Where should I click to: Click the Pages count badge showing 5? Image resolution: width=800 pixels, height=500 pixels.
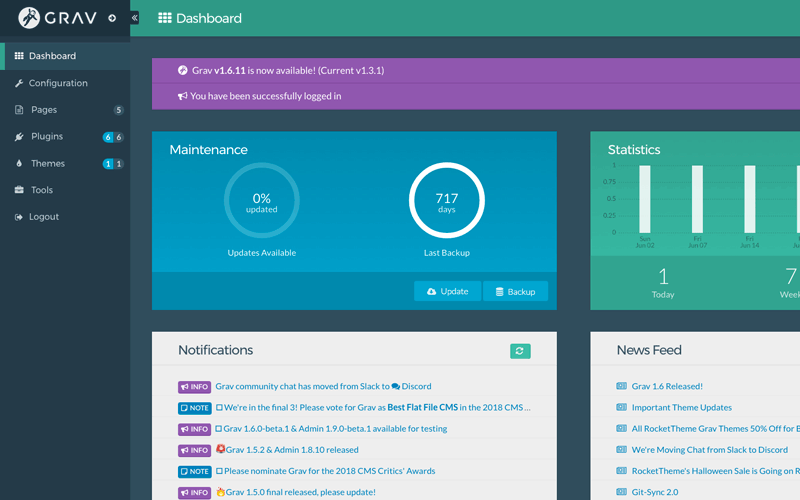coord(118,110)
